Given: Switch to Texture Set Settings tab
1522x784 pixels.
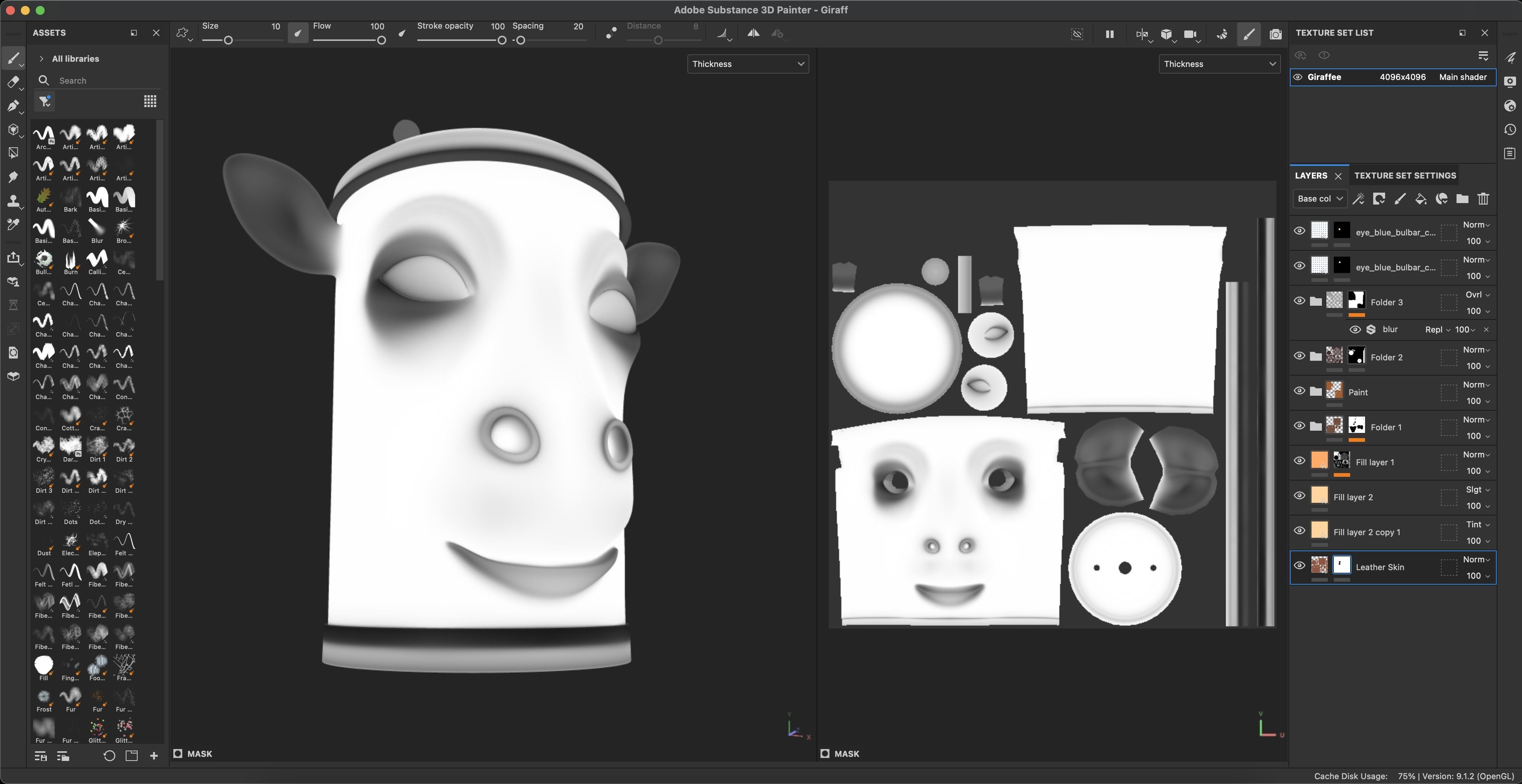Looking at the screenshot, I should coord(1404,176).
